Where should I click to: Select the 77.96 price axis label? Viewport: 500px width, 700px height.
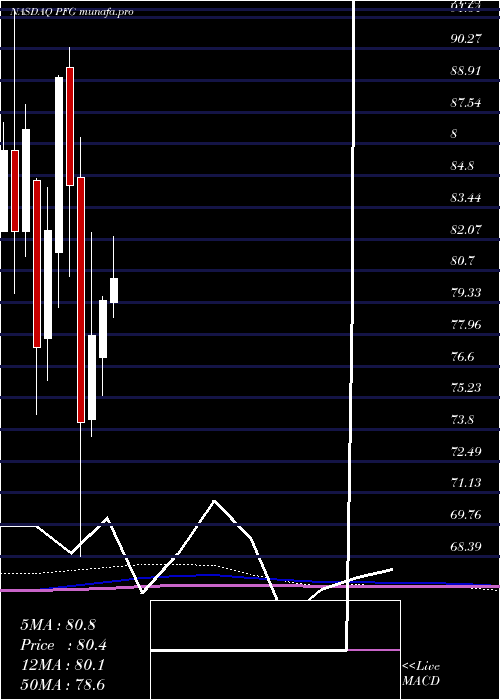[x=466, y=324]
